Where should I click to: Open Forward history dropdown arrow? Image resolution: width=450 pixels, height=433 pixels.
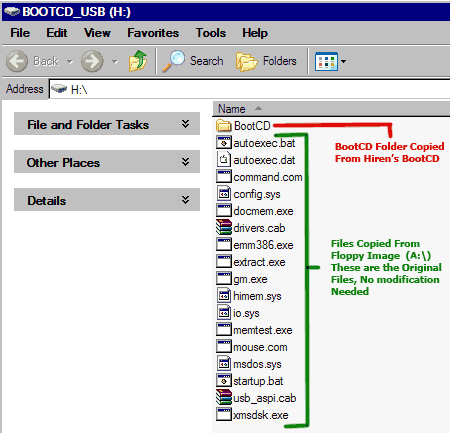115,62
